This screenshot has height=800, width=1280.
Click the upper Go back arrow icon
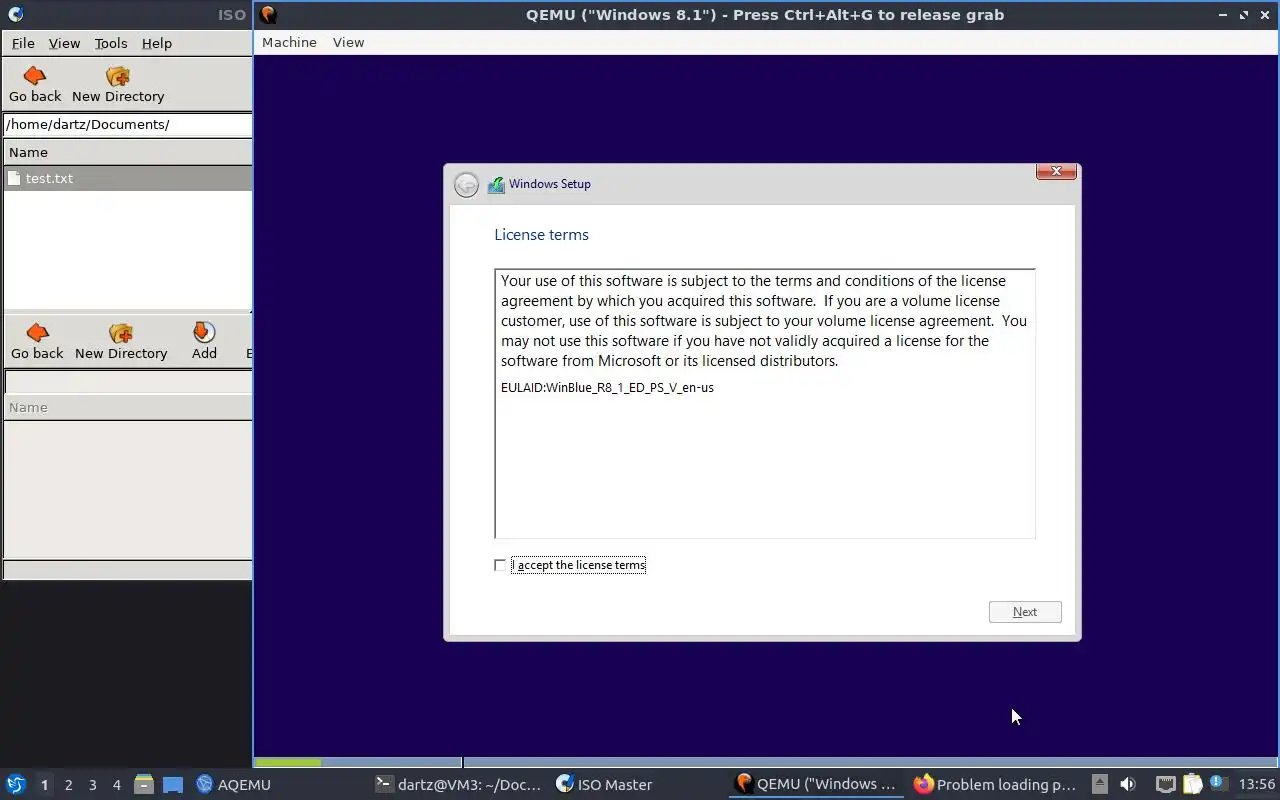(x=35, y=76)
